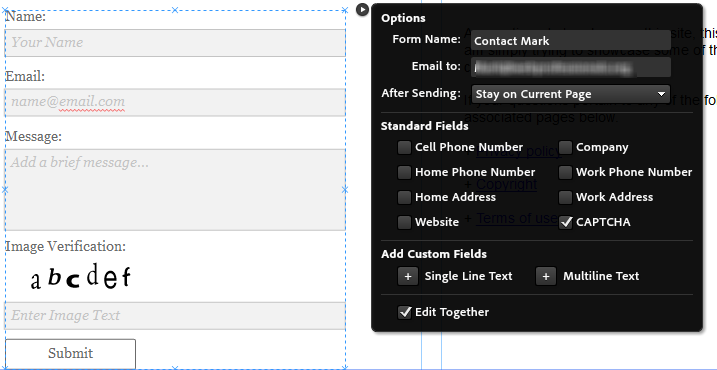Click the Terms of use link

(517, 219)
